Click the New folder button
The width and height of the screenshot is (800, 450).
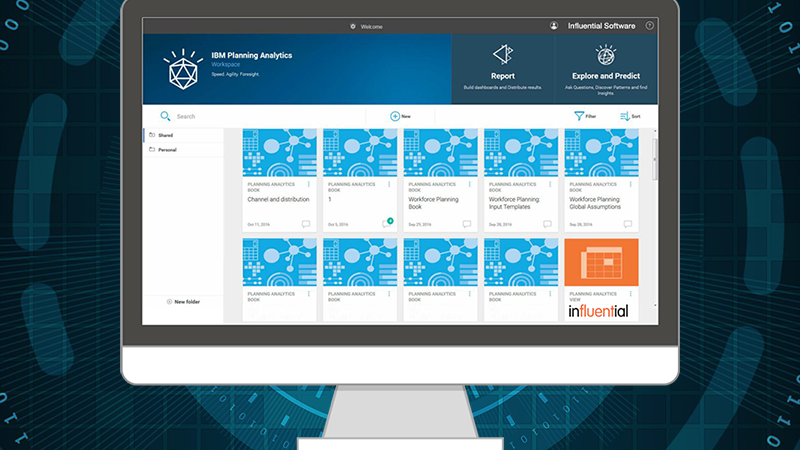pyautogui.click(x=183, y=302)
